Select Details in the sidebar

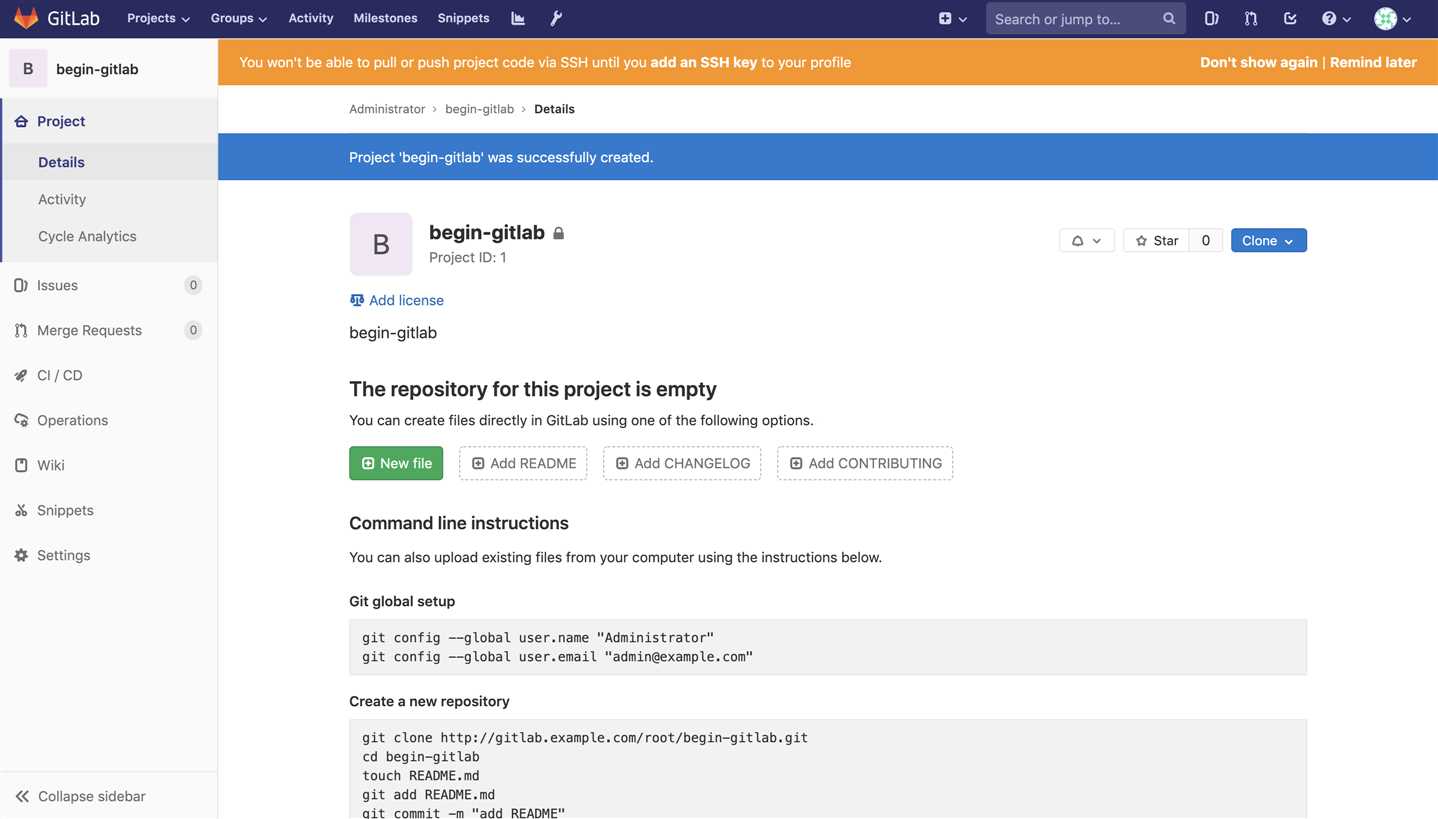(61, 162)
